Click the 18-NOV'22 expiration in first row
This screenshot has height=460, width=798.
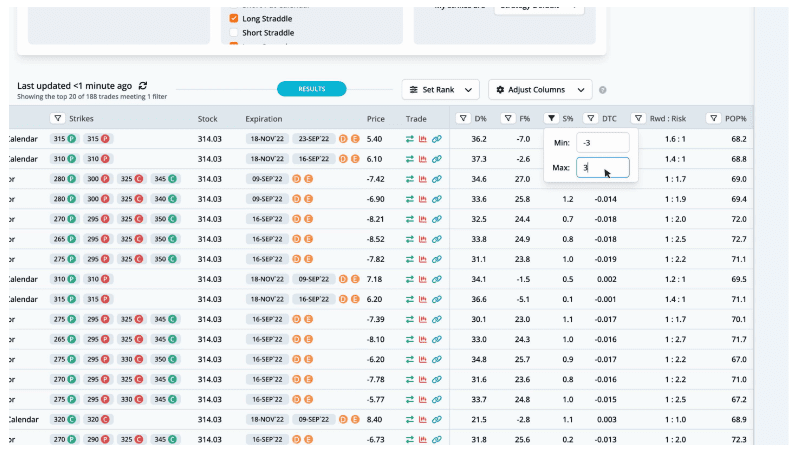pyautogui.click(x=266, y=139)
